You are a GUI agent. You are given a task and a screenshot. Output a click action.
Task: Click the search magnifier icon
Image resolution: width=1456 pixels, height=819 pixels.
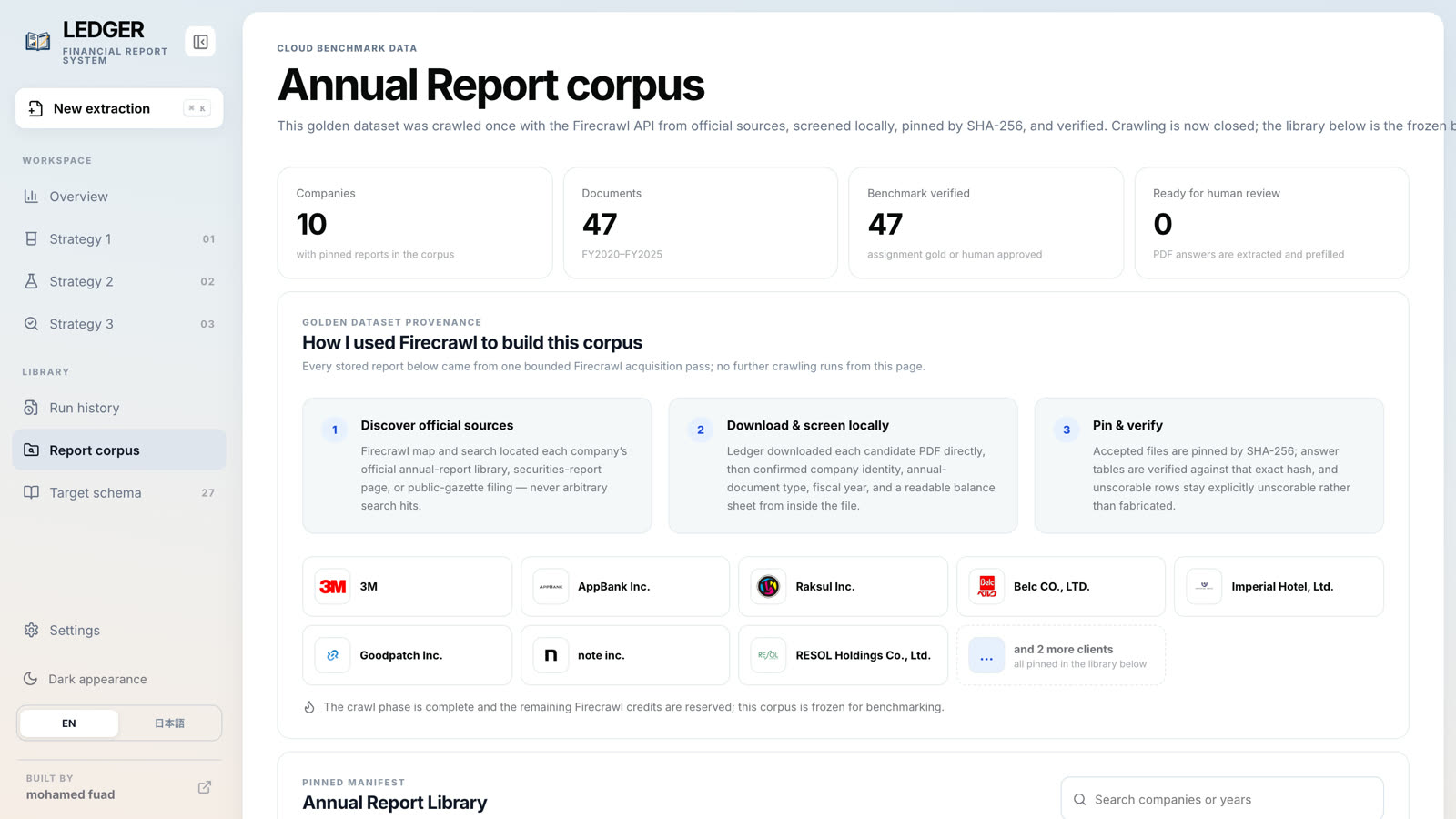(1079, 799)
